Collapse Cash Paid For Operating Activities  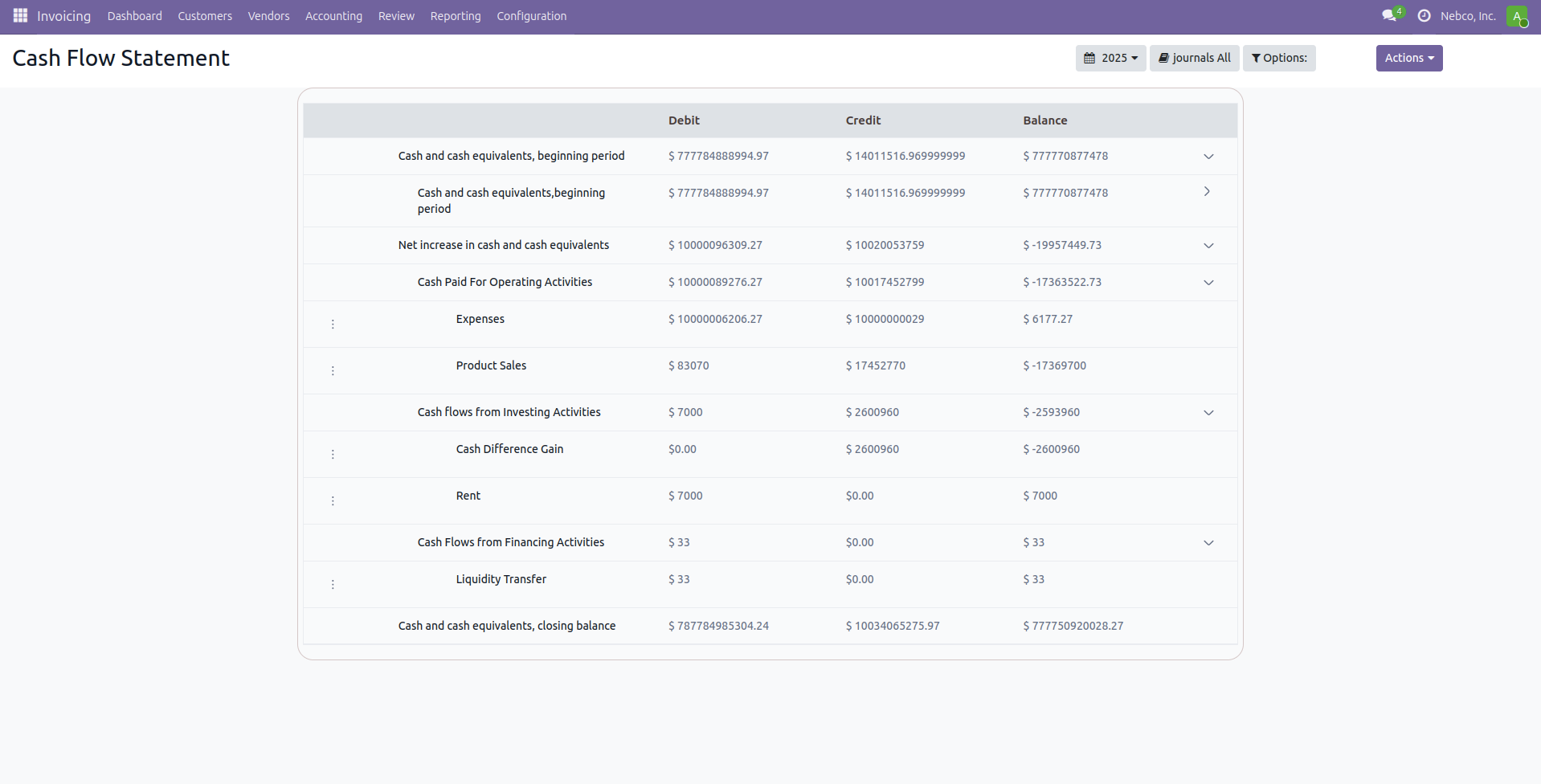(x=1208, y=283)
